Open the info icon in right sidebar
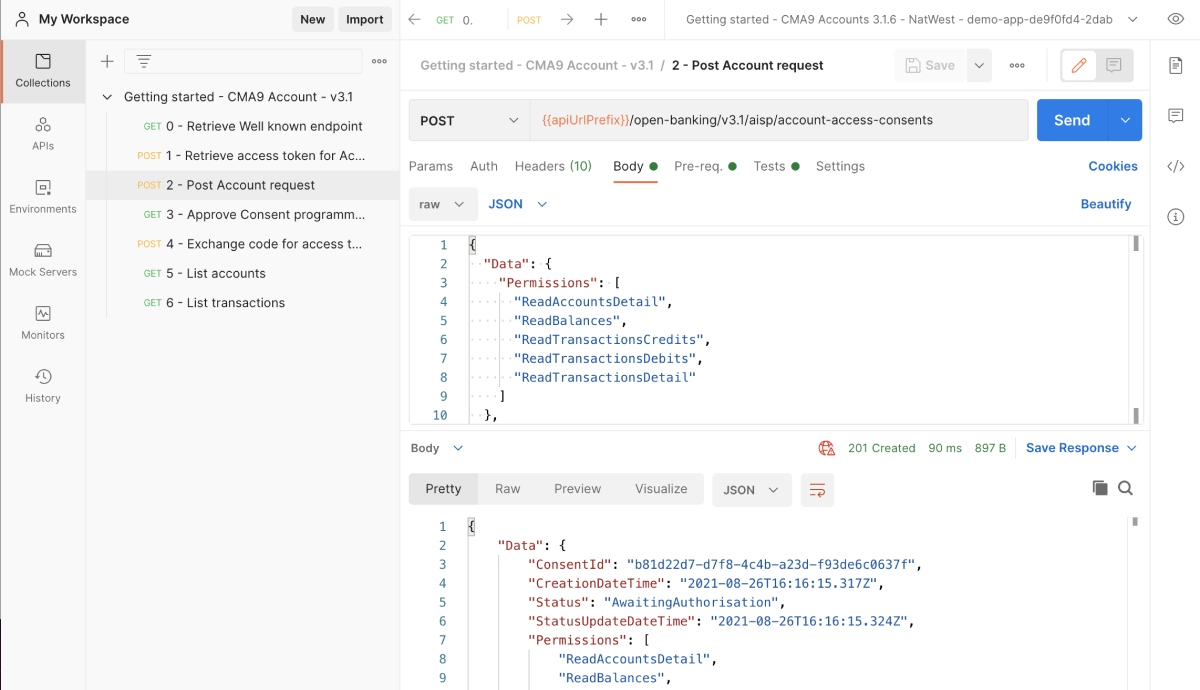This screenshot has height=690, width=1200. (1176, 216)
